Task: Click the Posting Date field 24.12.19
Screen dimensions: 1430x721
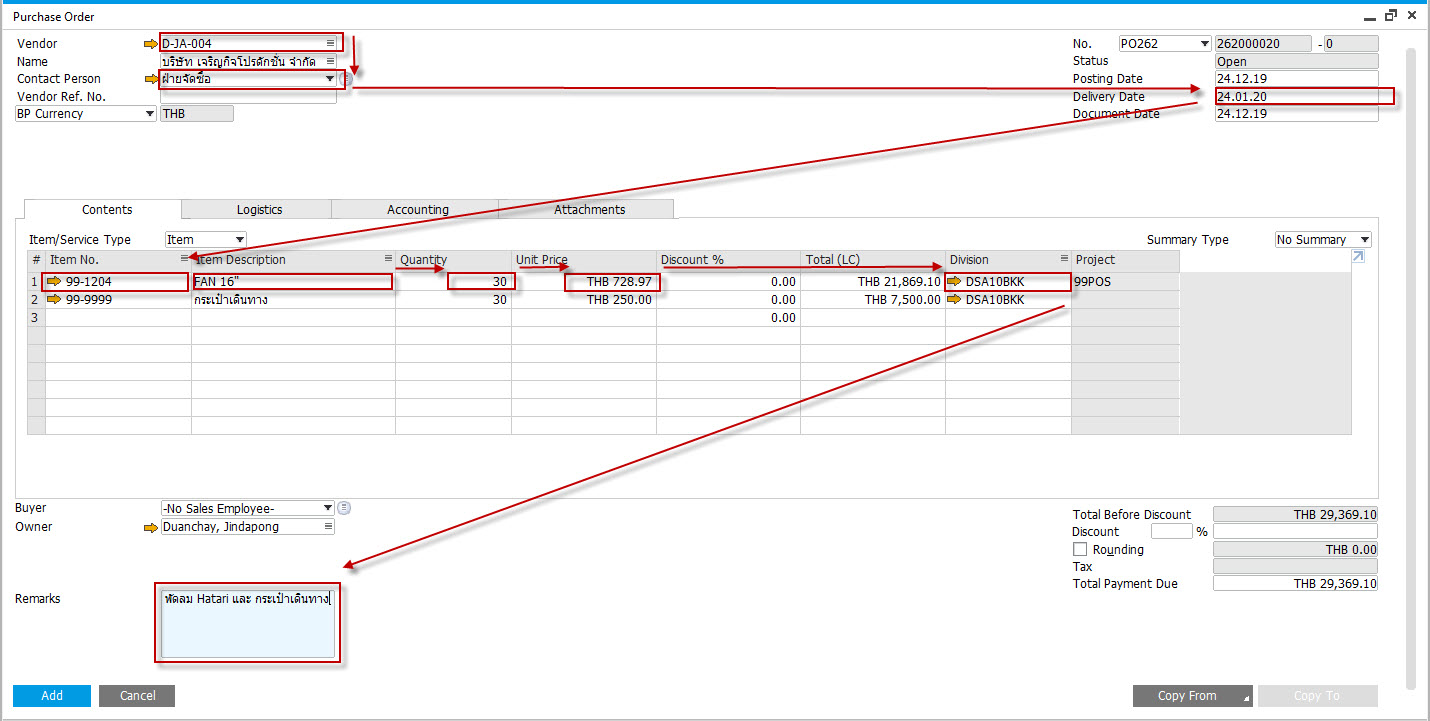Action: pyautogui.click(x=1296, y=79)
